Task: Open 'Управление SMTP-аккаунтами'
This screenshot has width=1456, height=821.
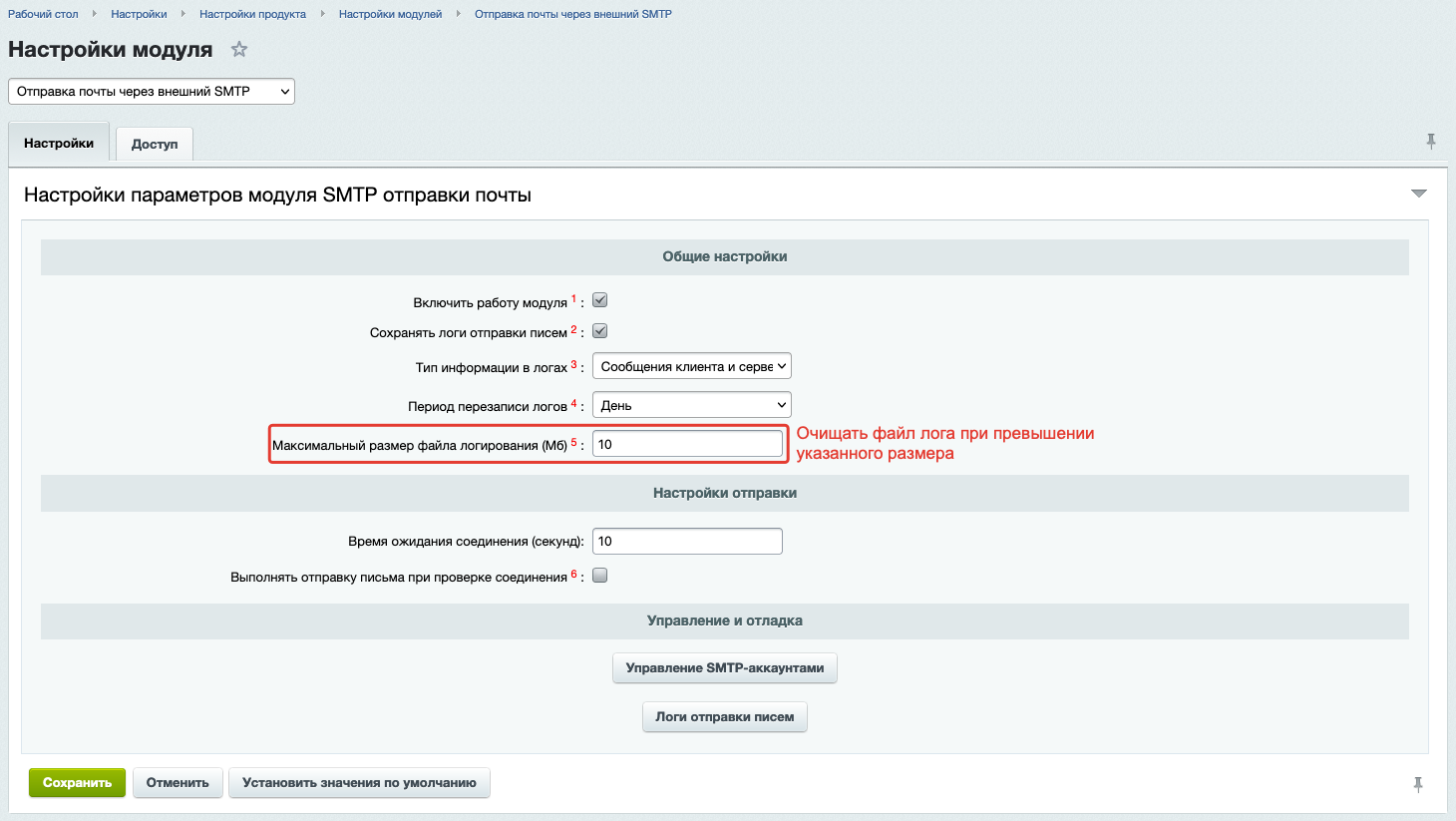Action: (x=725, y=668)
